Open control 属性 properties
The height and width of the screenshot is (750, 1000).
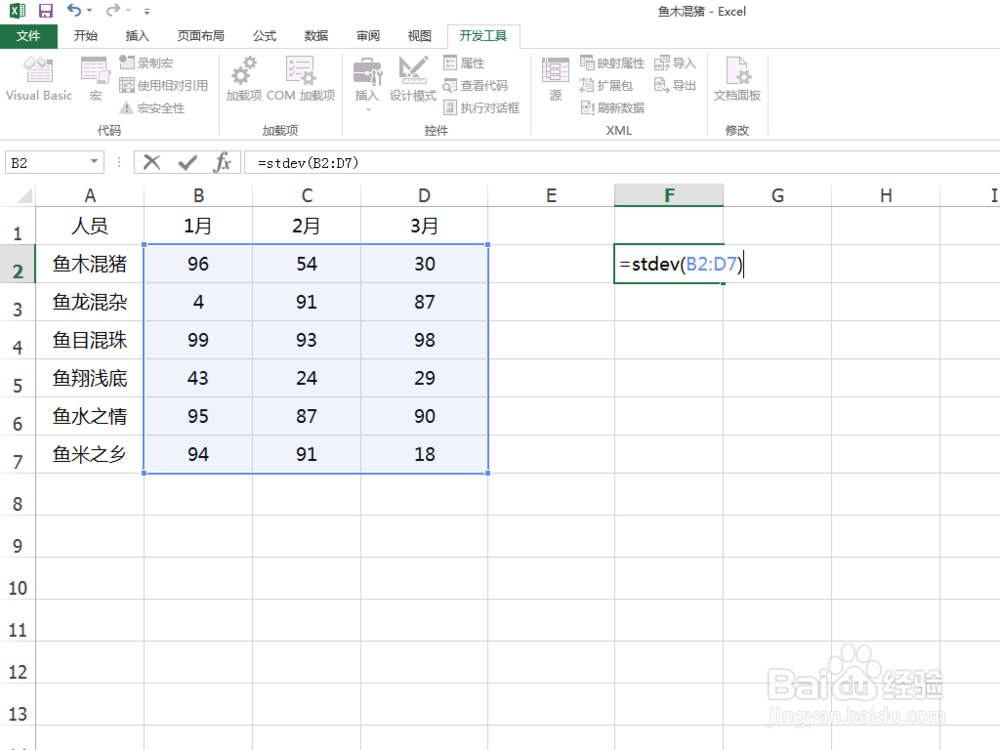(464, 62)
